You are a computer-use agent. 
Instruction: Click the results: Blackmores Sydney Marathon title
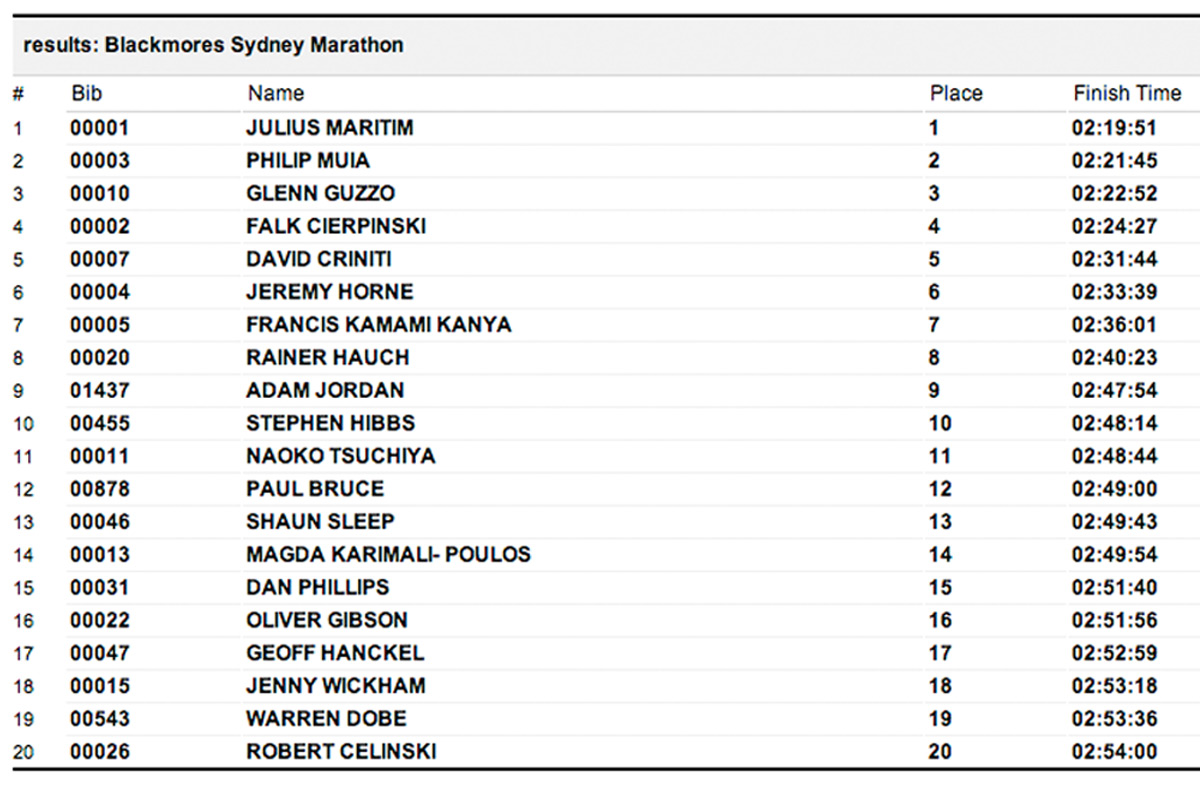point(213,46)
